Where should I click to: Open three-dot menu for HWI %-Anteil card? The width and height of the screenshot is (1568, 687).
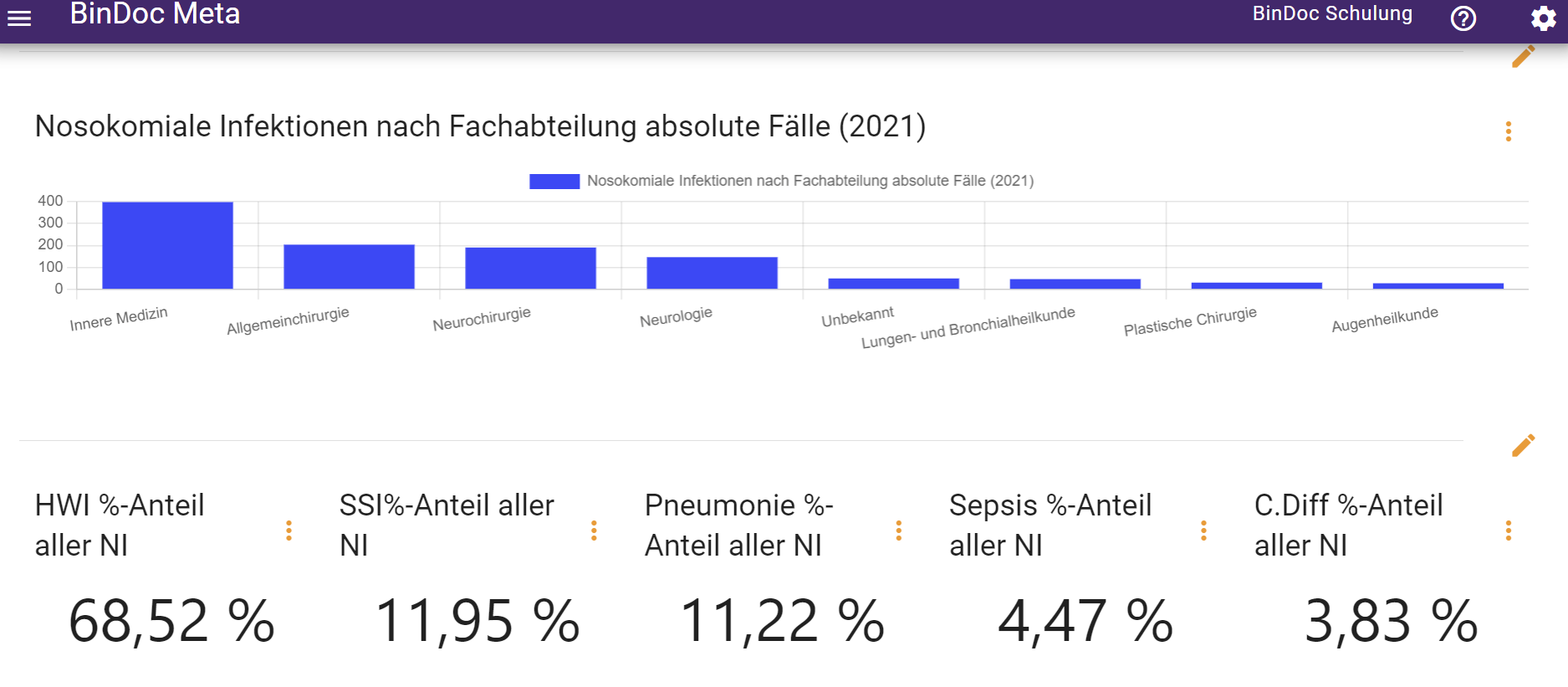click(x=289, y=531)
